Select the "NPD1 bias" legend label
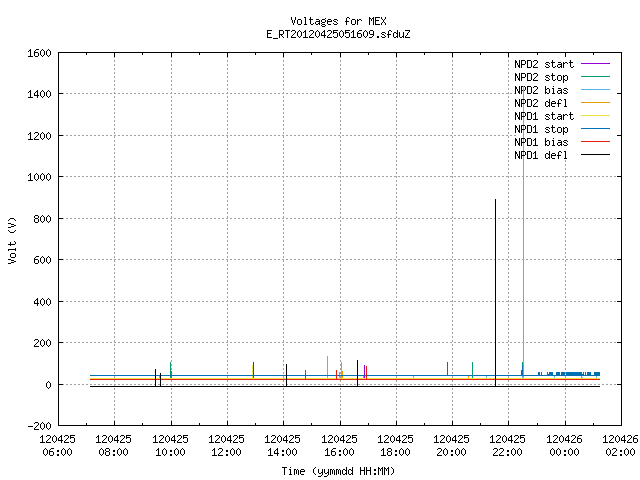 [541, 142]
